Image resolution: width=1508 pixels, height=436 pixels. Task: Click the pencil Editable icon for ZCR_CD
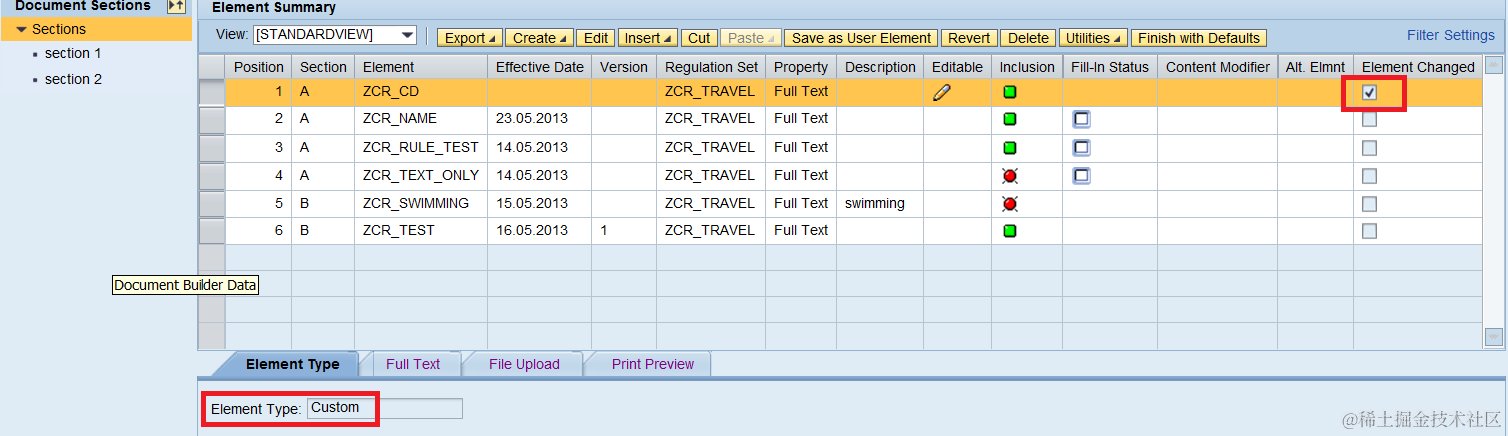click(x=941, y=92)
